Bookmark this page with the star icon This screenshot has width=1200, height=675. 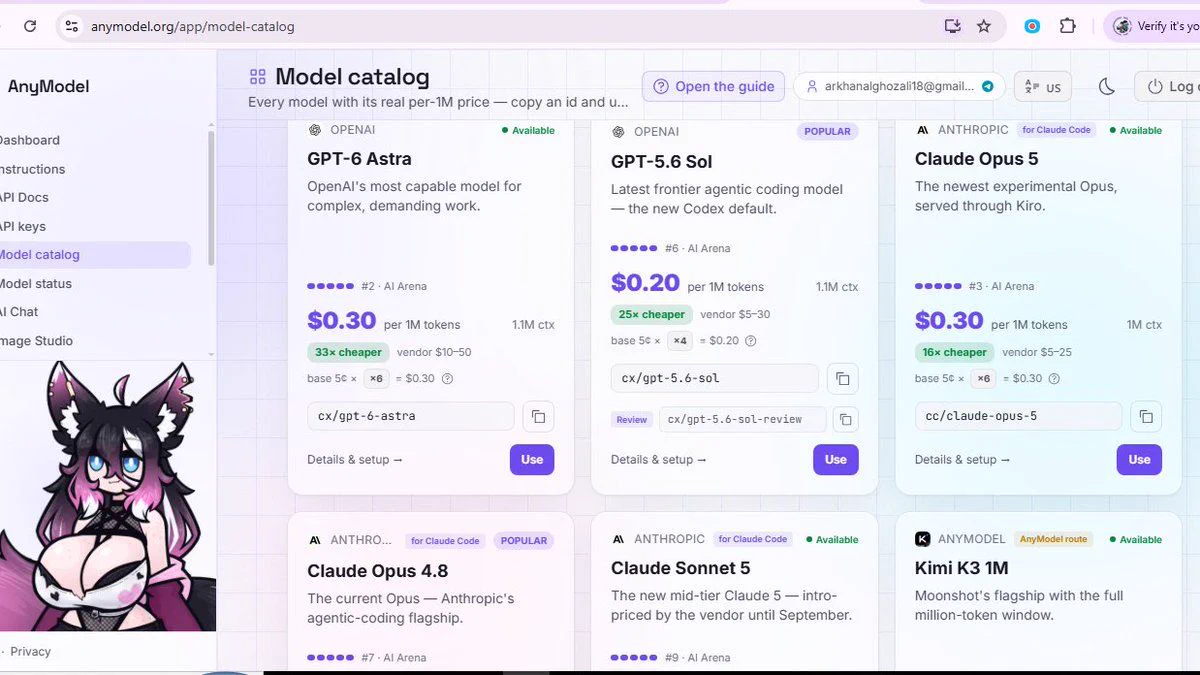point(984,26)
